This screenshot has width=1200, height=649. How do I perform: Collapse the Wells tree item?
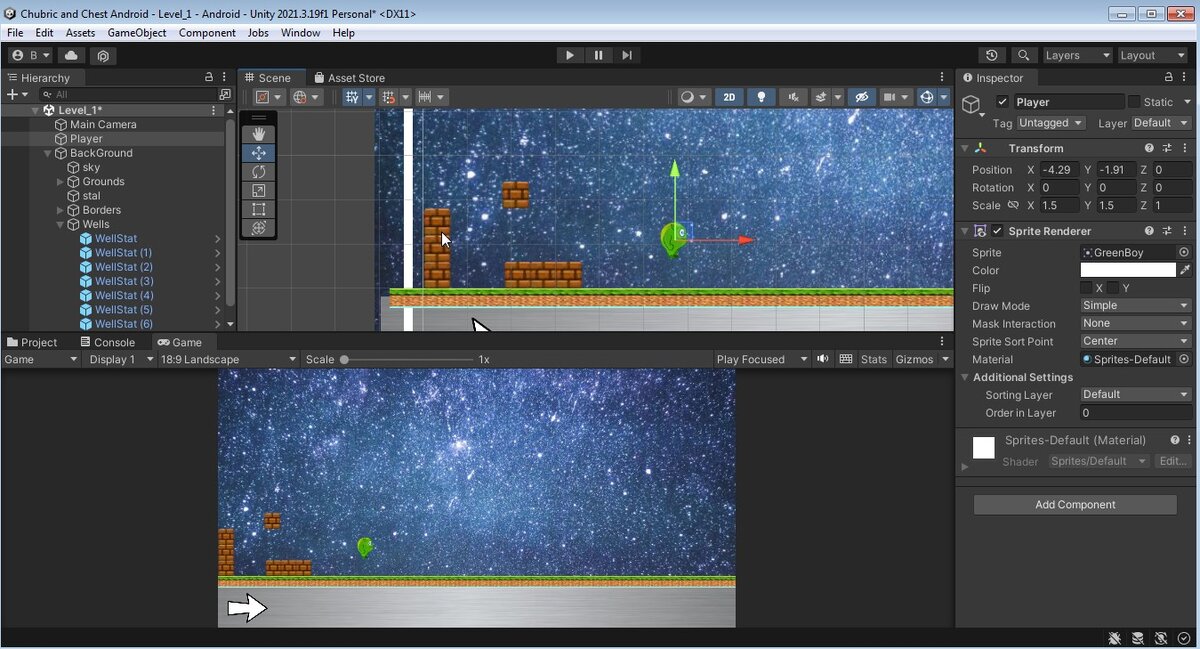click(x=61, y=225)
